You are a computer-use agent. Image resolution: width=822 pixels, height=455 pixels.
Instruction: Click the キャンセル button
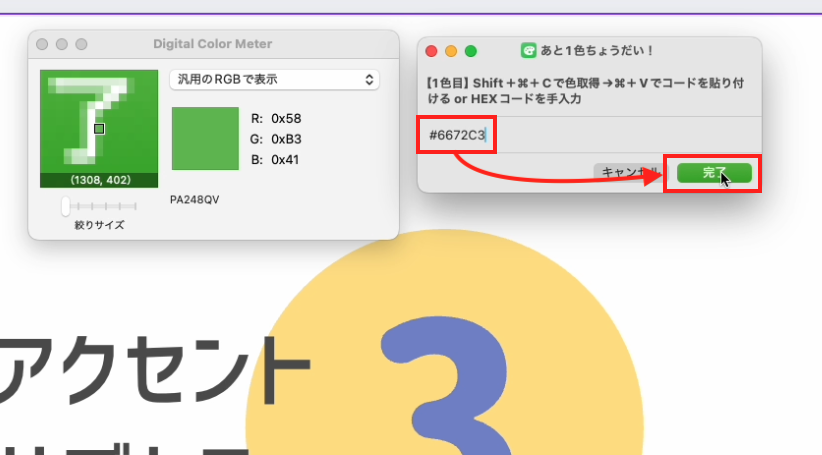[629, 172]
